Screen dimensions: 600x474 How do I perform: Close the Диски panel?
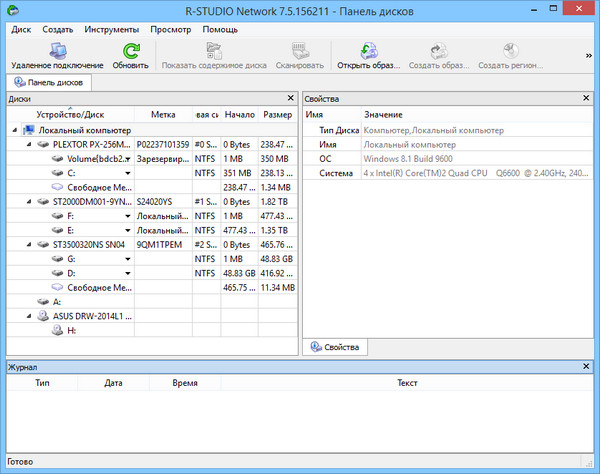coord(291,99)
